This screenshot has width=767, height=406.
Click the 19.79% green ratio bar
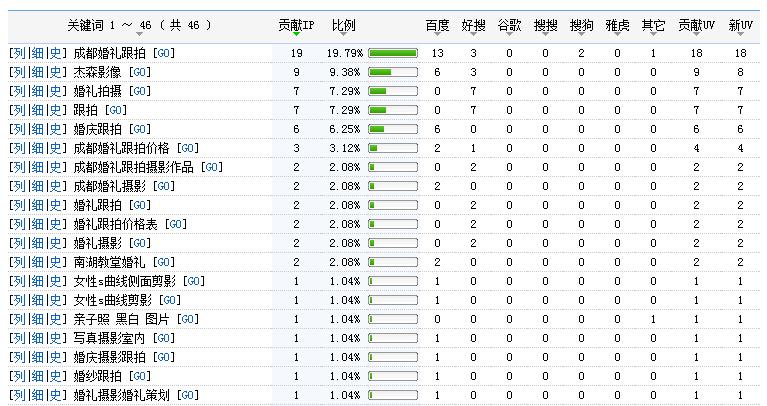coord(393,52)
